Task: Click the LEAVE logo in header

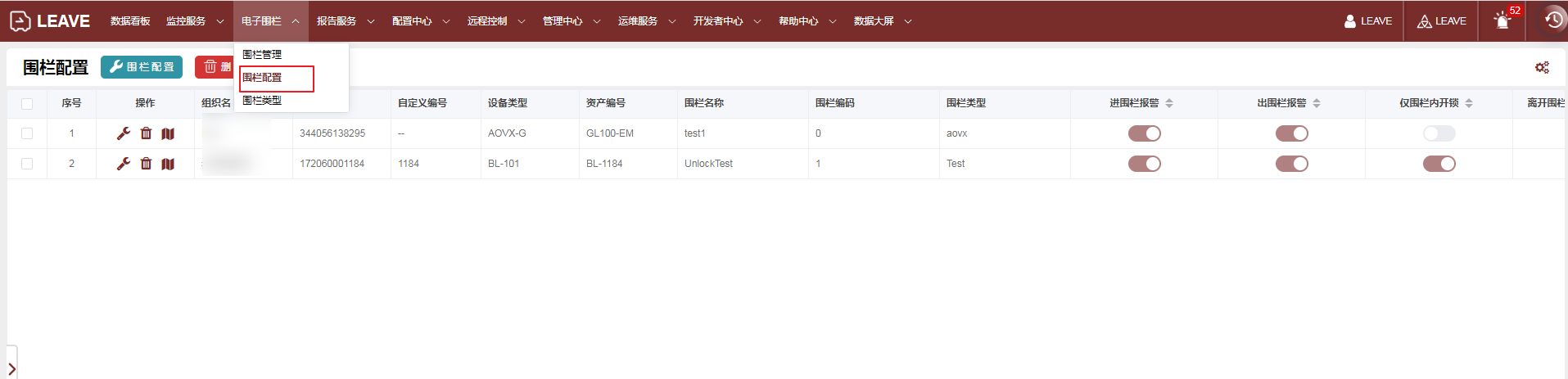Action: tap(50, 21)
